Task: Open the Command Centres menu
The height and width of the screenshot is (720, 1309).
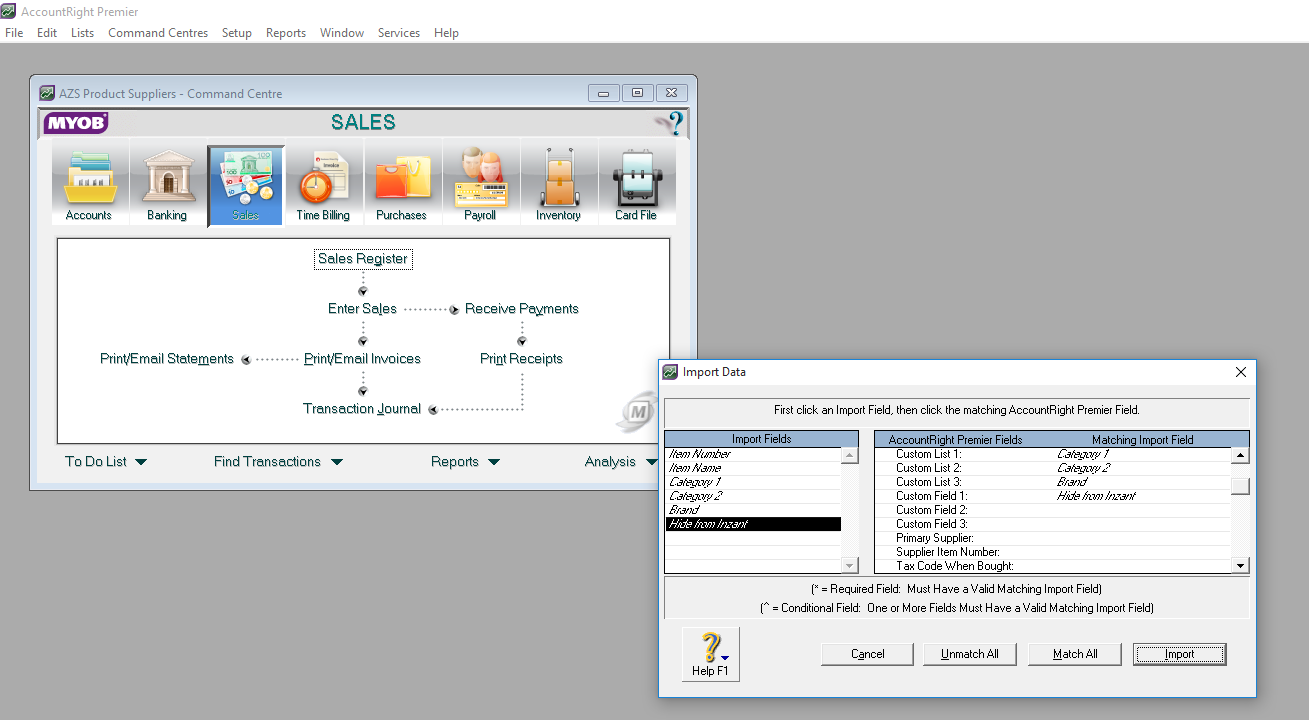Action: tap(158, 33)
